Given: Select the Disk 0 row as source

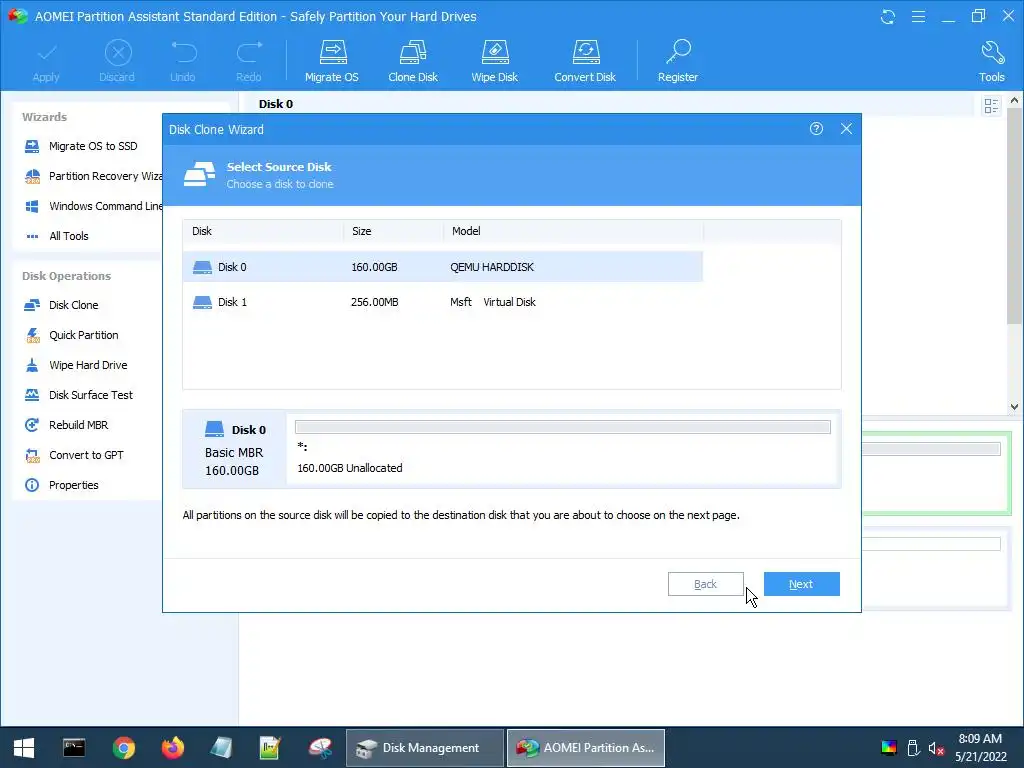Looking at the screenshot, I should [x=443, y=267].
